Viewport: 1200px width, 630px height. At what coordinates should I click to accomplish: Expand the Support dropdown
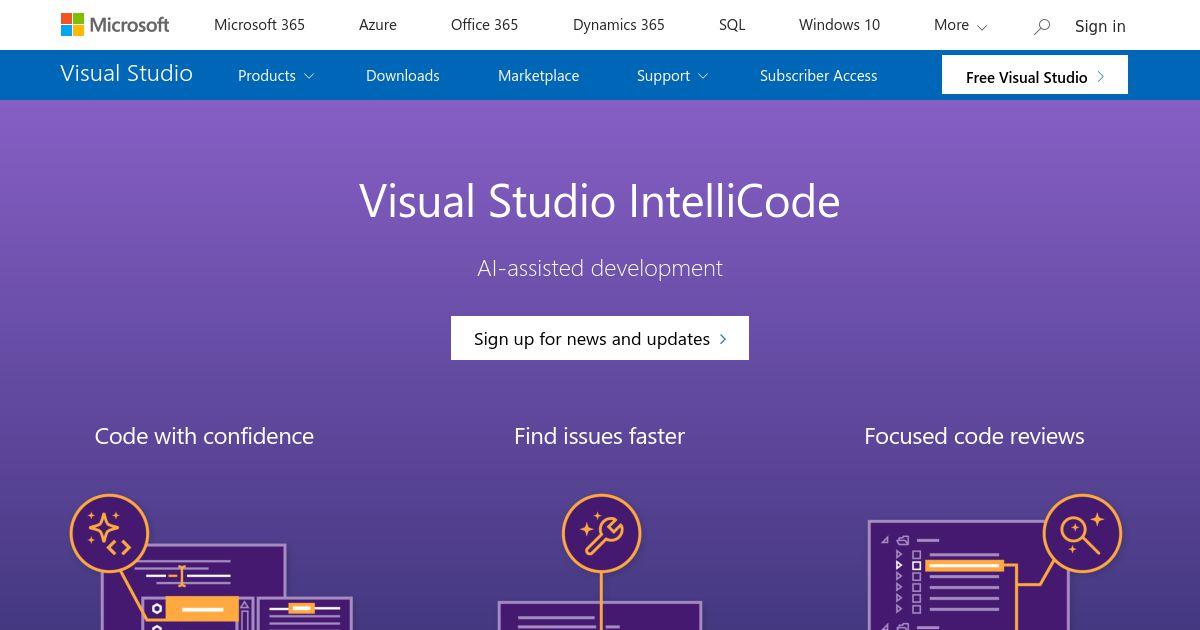(672, 75)
